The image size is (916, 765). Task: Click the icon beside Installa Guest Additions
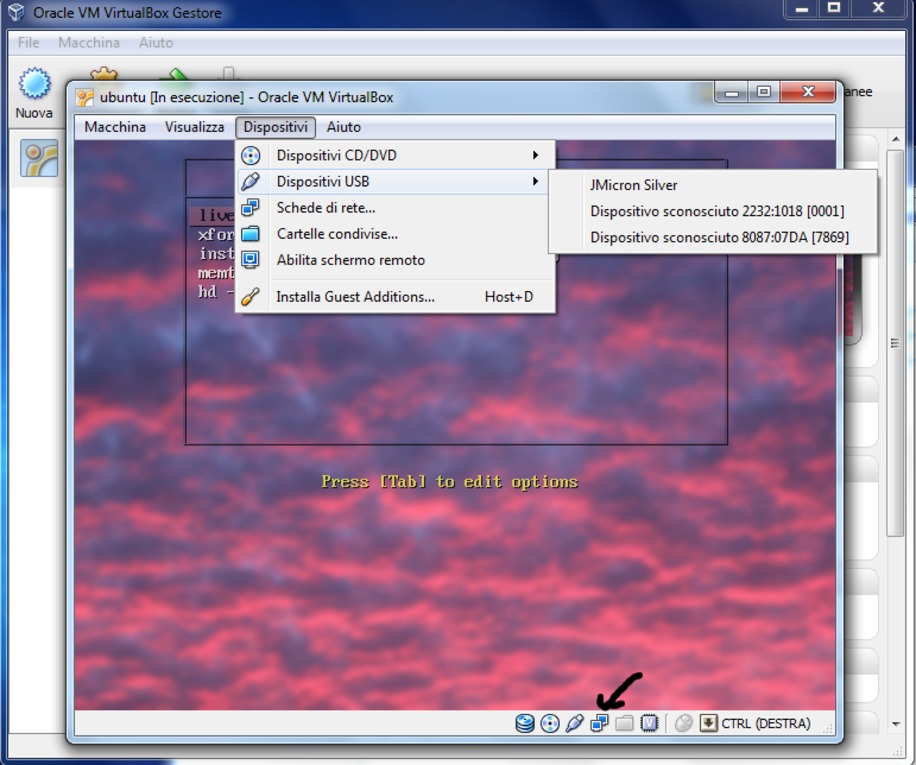click(251, 297)
